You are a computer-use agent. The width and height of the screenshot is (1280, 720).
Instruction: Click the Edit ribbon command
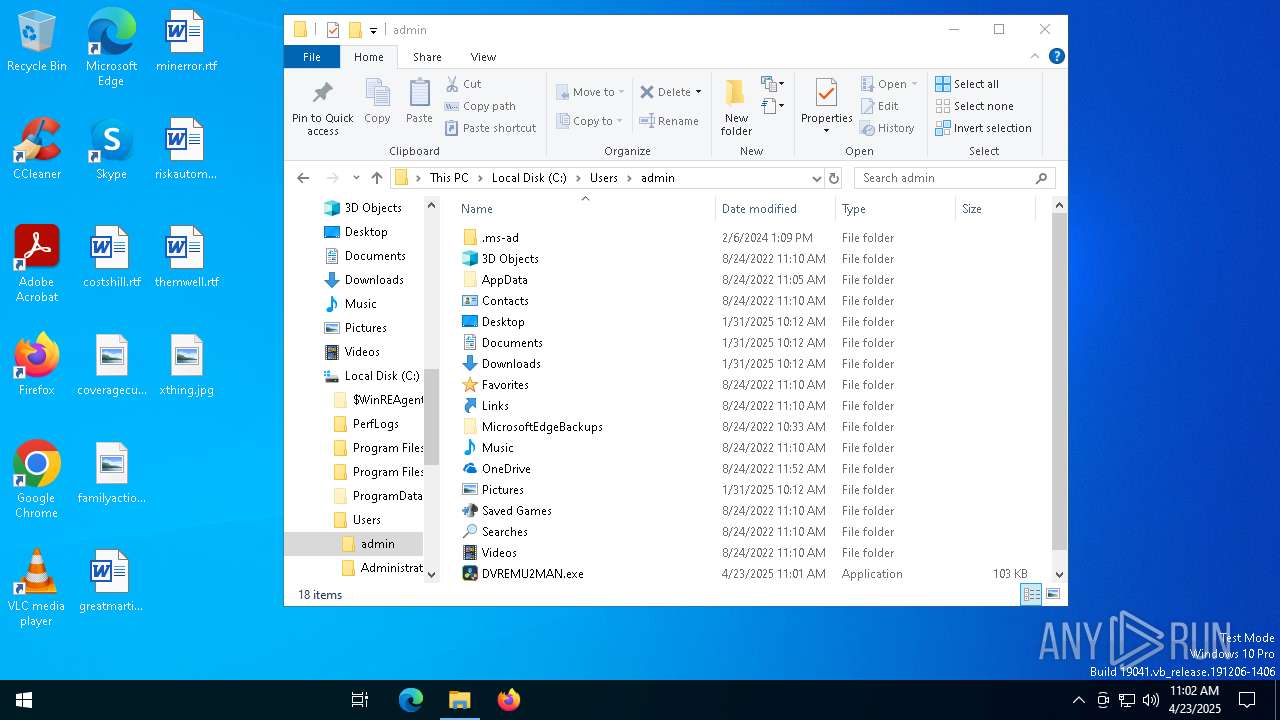pos(879,106)
